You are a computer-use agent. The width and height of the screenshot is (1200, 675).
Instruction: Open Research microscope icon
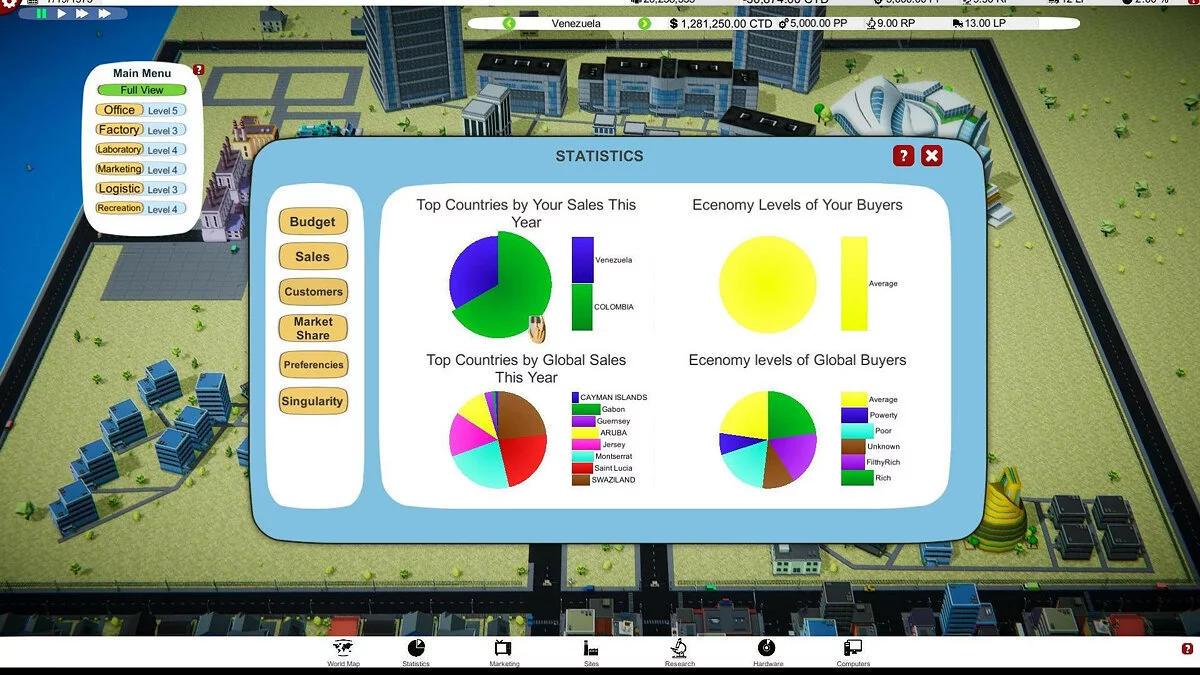click(679, 648)
